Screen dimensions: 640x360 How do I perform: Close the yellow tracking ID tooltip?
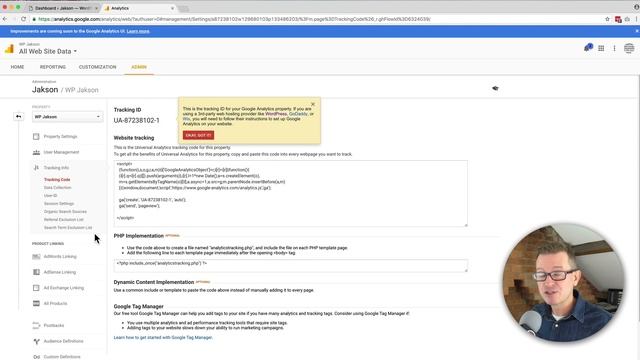[x=313, y=104]
